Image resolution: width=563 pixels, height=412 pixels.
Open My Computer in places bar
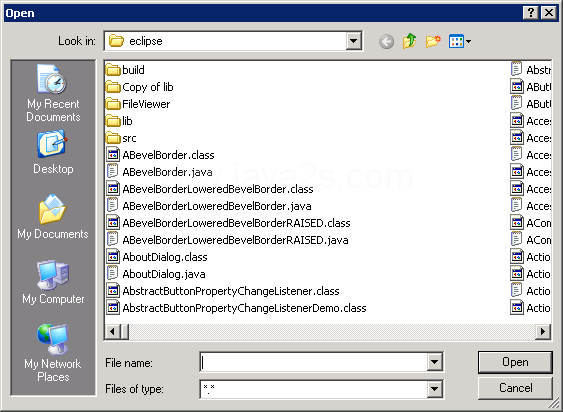53,282
